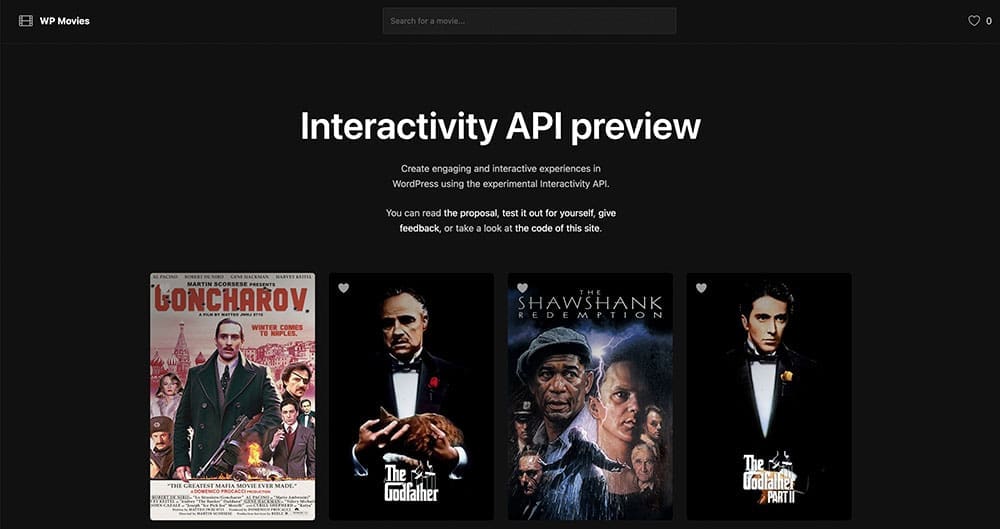This screenshot has height=529, width=1000.
Task: Like The Godfather Part II with heart icon
Action: pos(701,288)
